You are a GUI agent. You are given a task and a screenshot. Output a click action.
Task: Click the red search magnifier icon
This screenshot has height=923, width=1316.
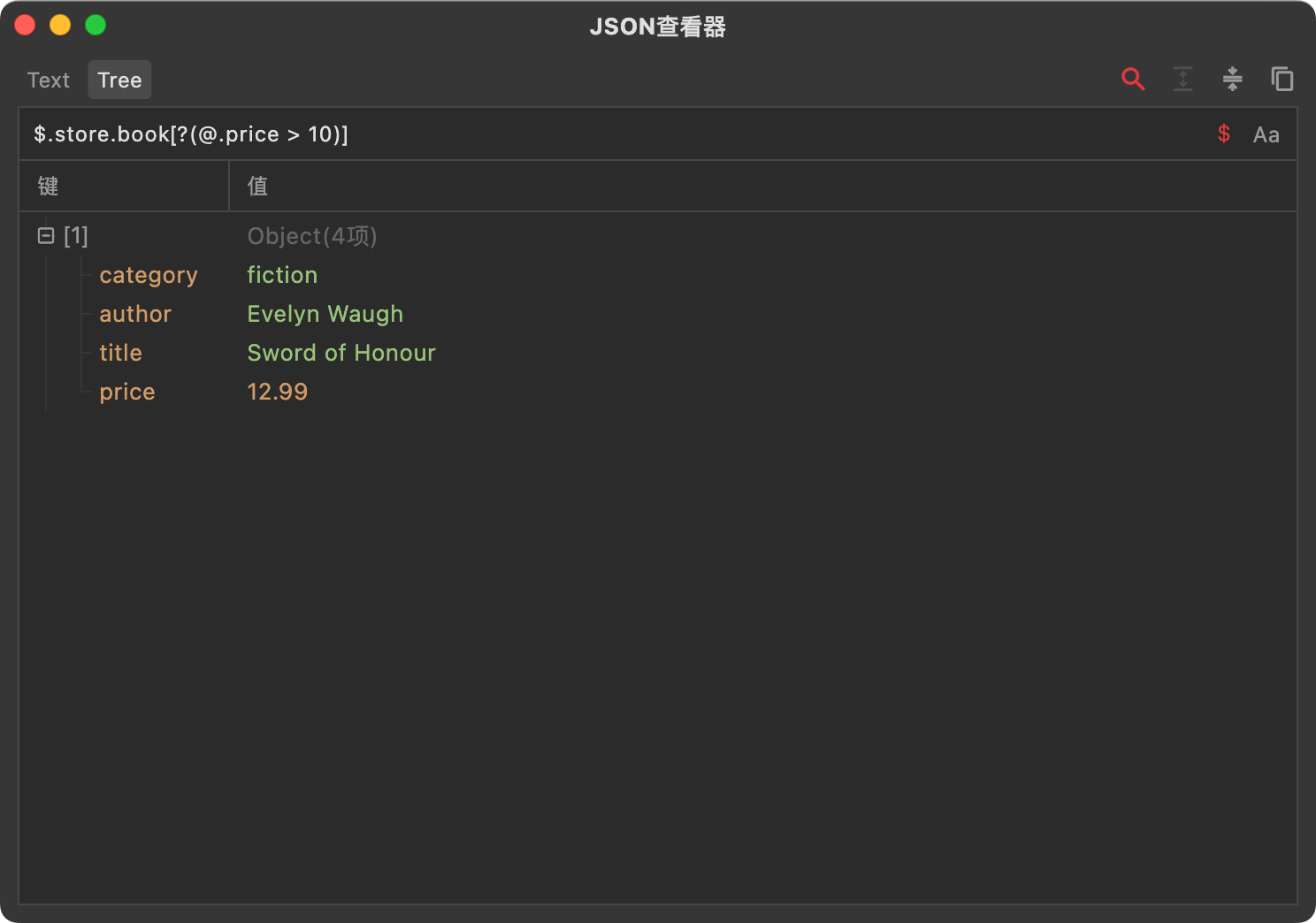click(1133, 80)
